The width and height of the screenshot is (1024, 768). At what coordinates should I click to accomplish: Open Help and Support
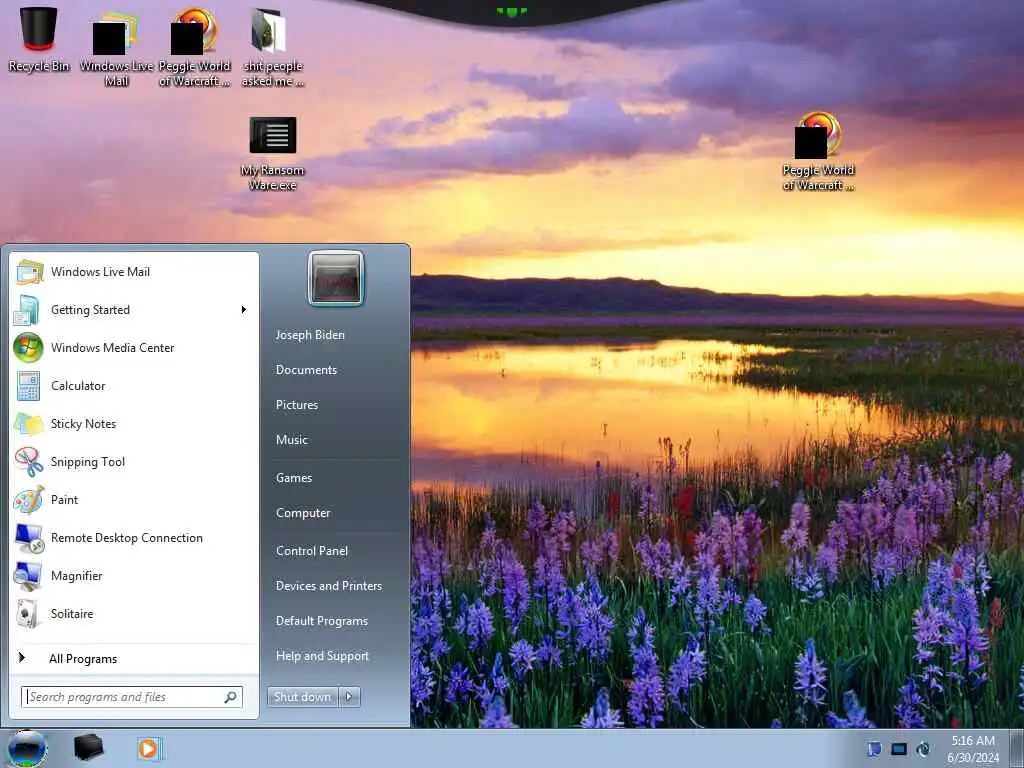(x=323, y=656)
